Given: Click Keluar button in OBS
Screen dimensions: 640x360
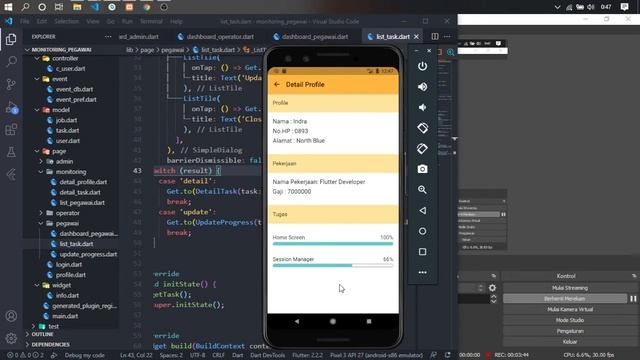Looking at the screenshot, I should pyautogui.click(x=570, y=342).
